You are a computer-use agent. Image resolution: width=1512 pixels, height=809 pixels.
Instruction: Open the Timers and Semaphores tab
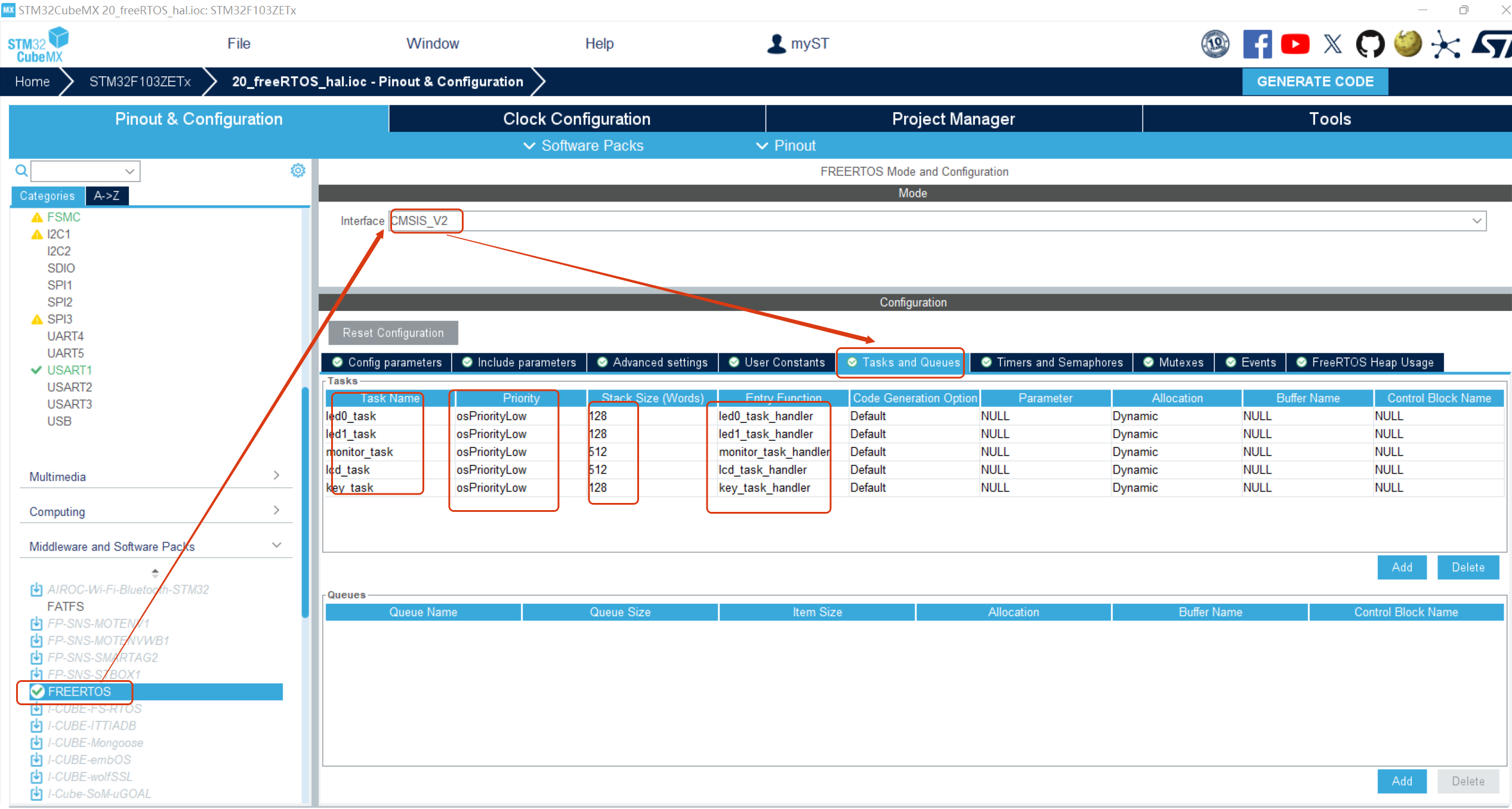[1053, 362]
